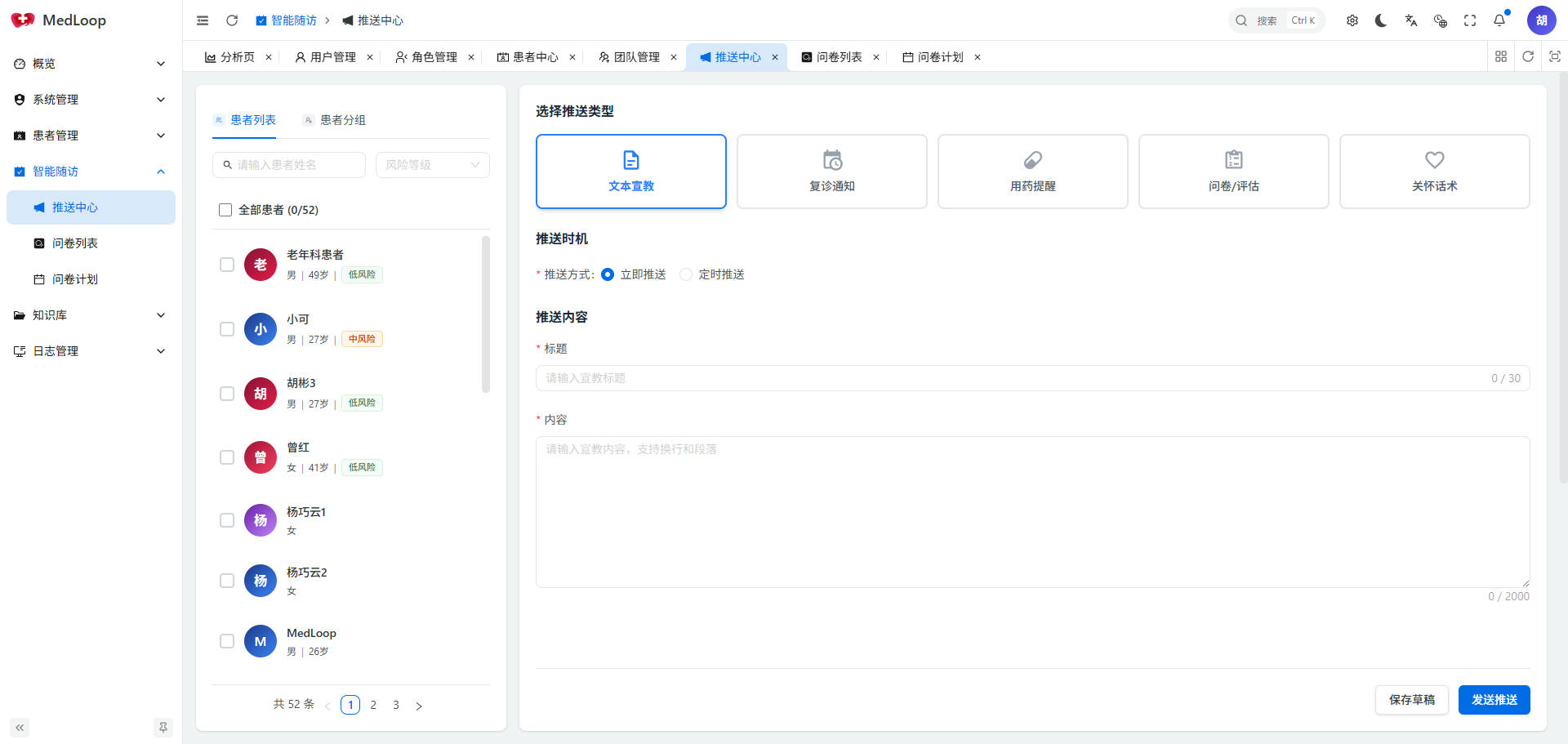
Task: Check the 全部患者 select-all checkbox
Action: click(225, 210)
